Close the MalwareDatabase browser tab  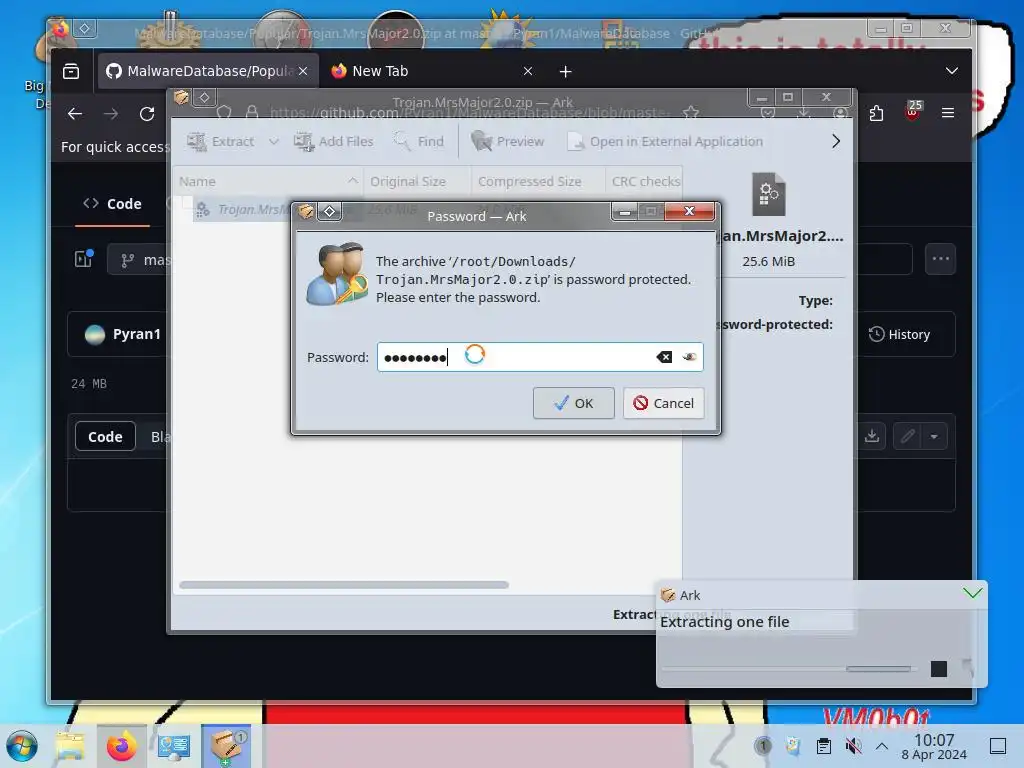coord(303,71)
